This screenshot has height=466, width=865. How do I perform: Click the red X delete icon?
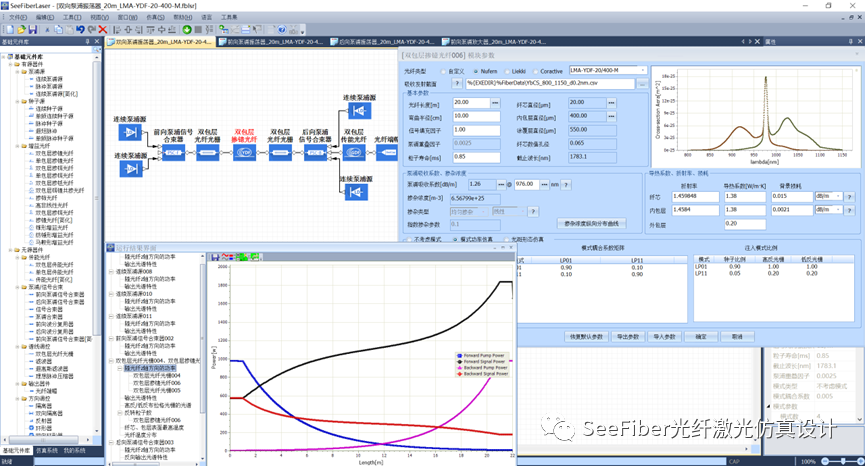tap(103, 29)
